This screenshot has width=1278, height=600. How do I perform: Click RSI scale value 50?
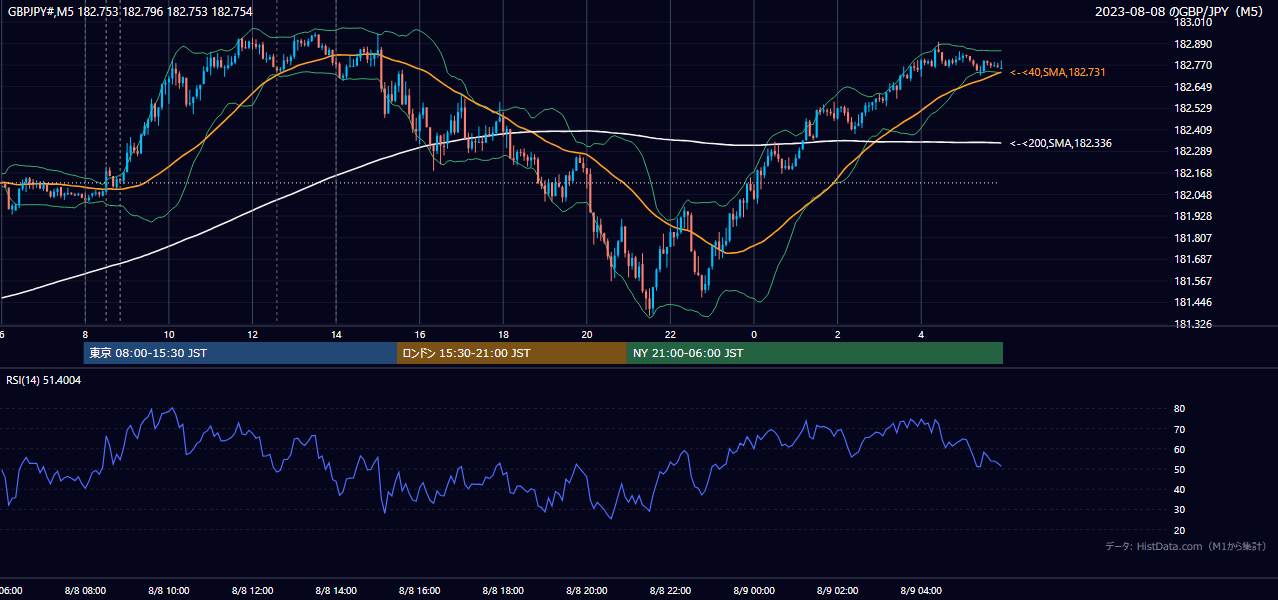pos(1179,469)
